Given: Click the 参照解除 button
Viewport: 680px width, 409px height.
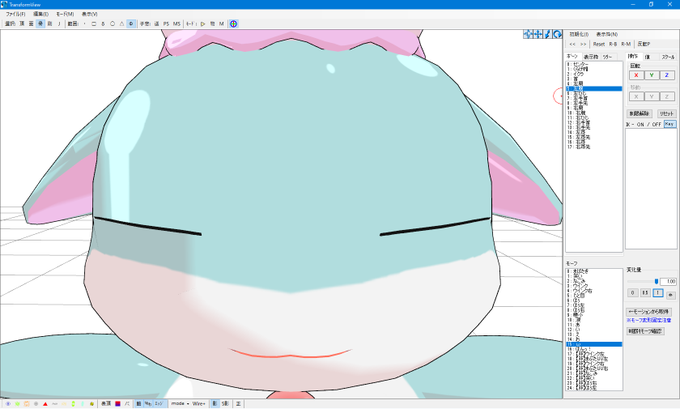Looking at the screenshot, I should pos(640,114).
